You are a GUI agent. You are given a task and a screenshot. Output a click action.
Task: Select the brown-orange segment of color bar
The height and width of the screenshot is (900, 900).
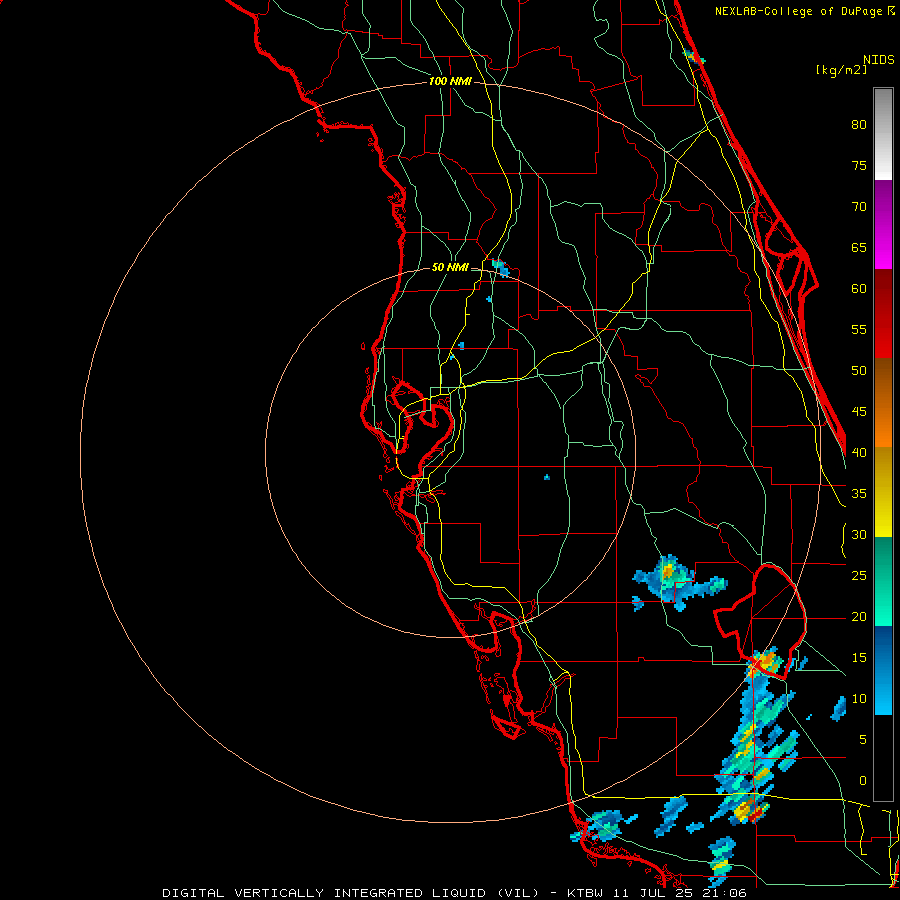tap(883, 403)
